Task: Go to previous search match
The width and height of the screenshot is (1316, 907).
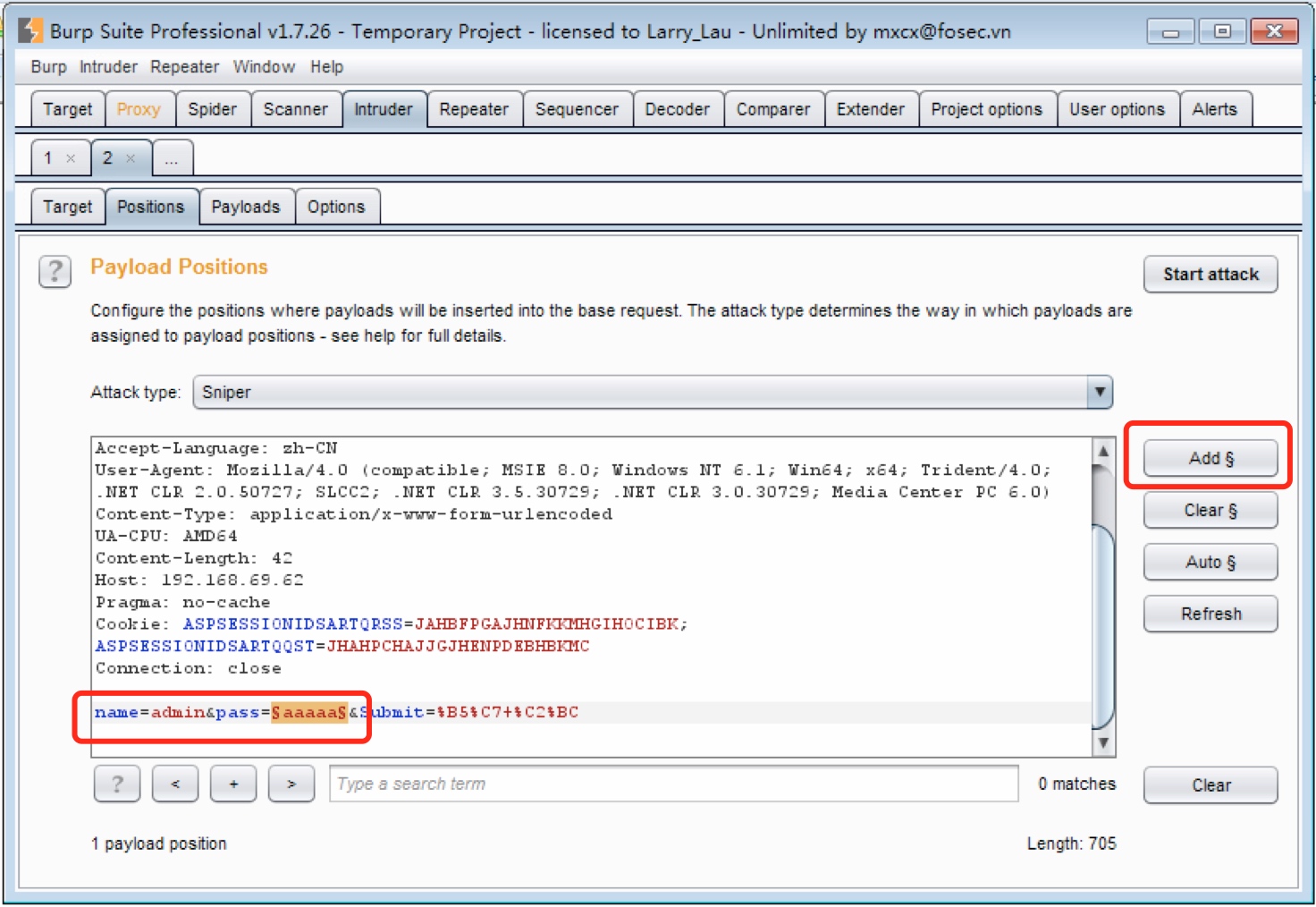Action: point(175,784)
